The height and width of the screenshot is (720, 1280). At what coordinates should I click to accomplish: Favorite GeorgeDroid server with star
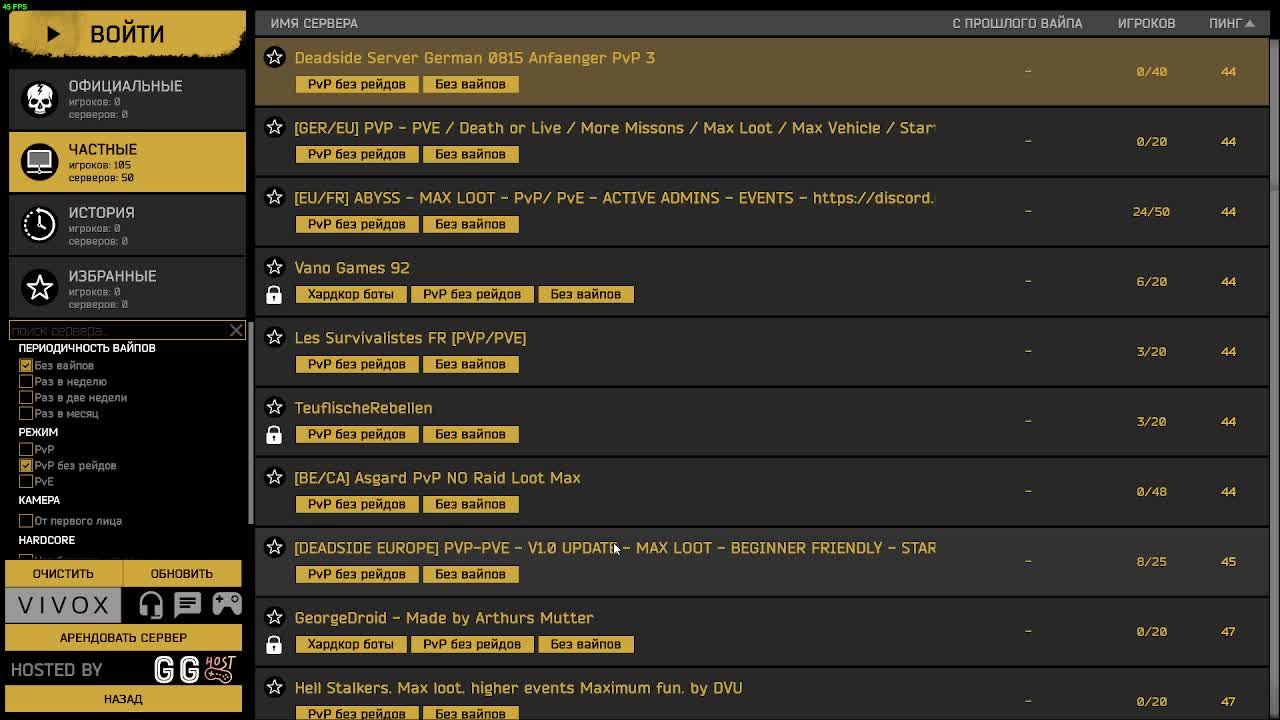click(274, 617)
